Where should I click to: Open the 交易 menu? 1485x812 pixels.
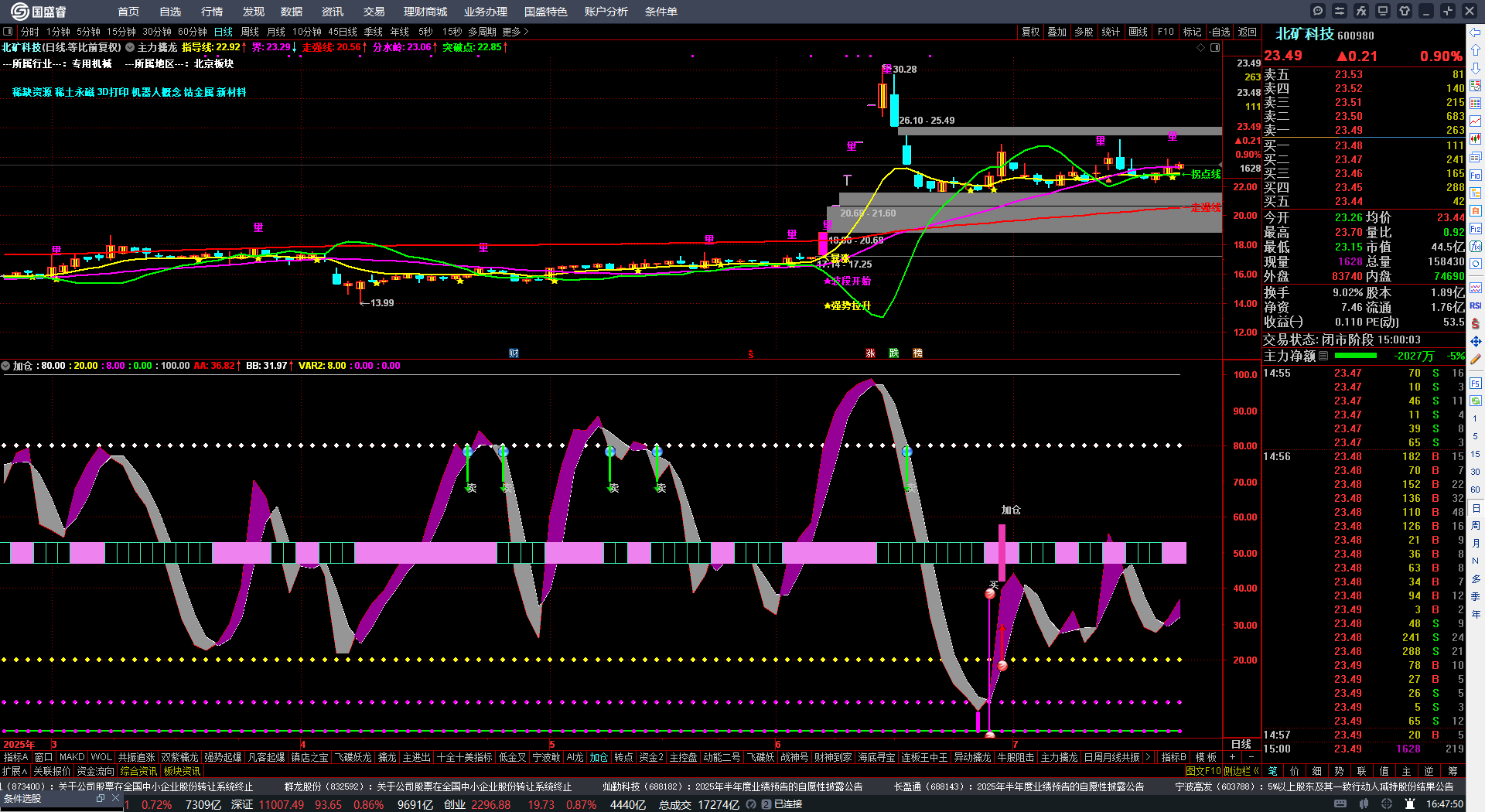coord(374,12)
